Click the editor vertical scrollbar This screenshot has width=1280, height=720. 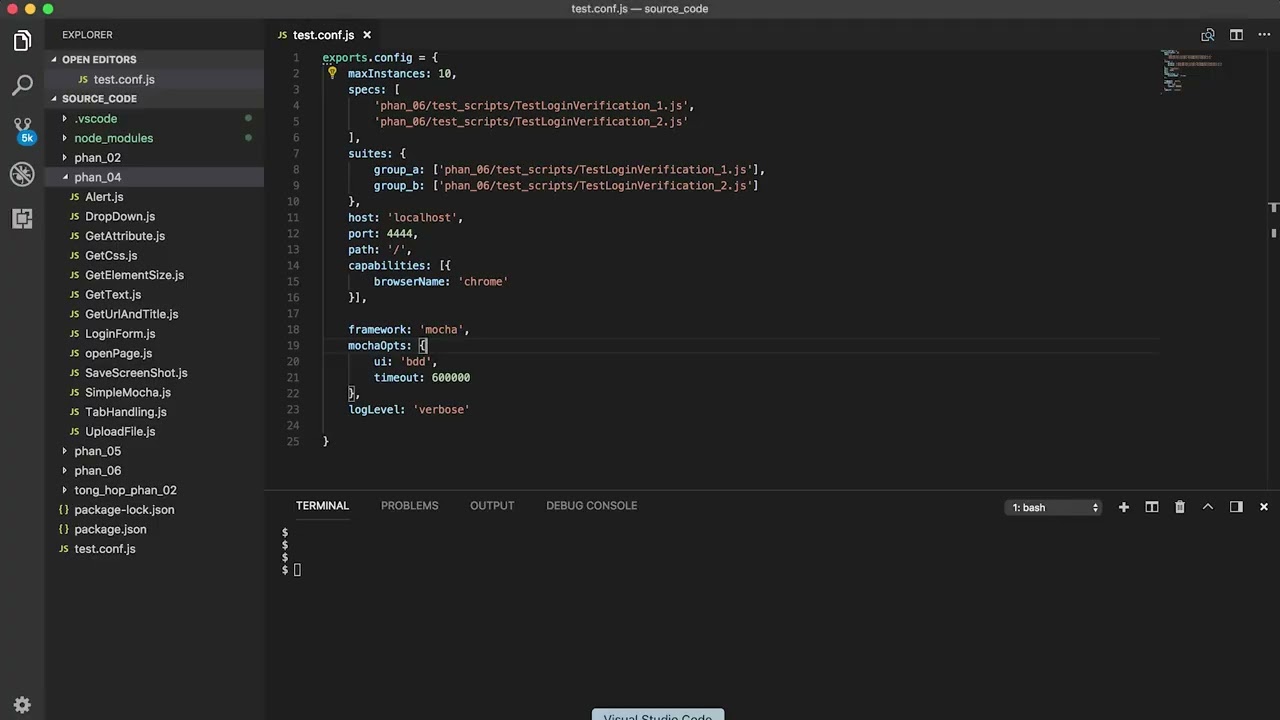coord(1273,270)
